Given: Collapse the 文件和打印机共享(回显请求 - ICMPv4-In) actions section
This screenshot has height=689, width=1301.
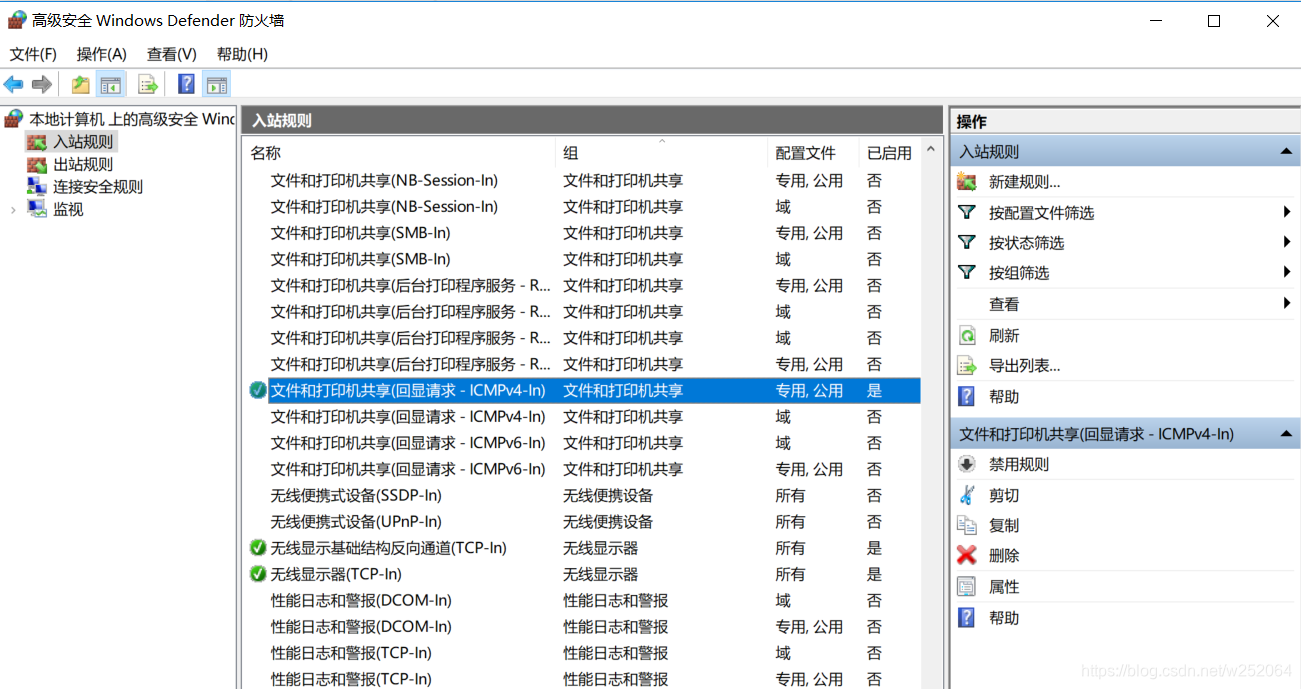Looking at the screenshot, I should pos(1286,434).
